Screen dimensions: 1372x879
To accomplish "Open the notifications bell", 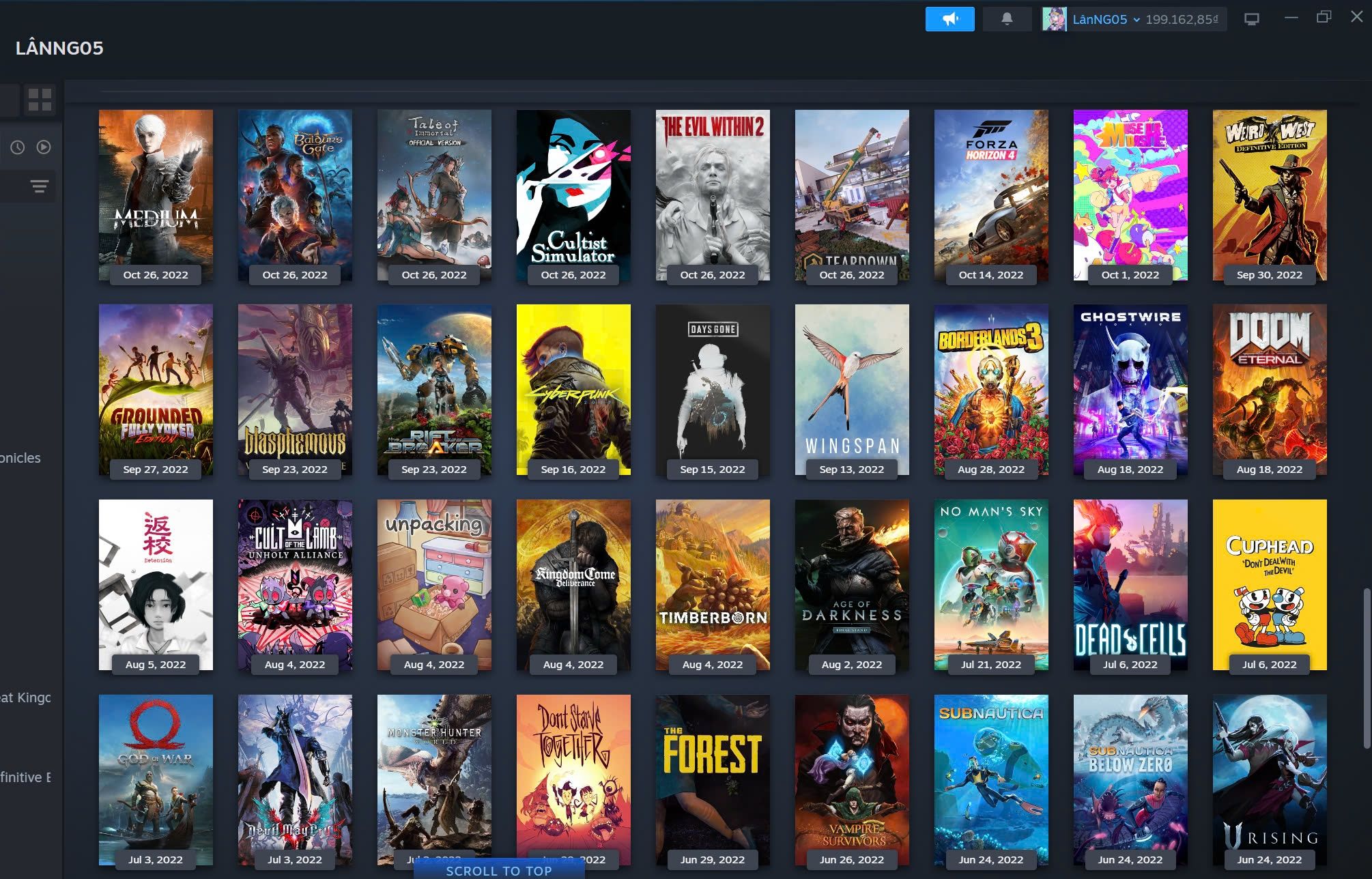I will point(1007,19).
